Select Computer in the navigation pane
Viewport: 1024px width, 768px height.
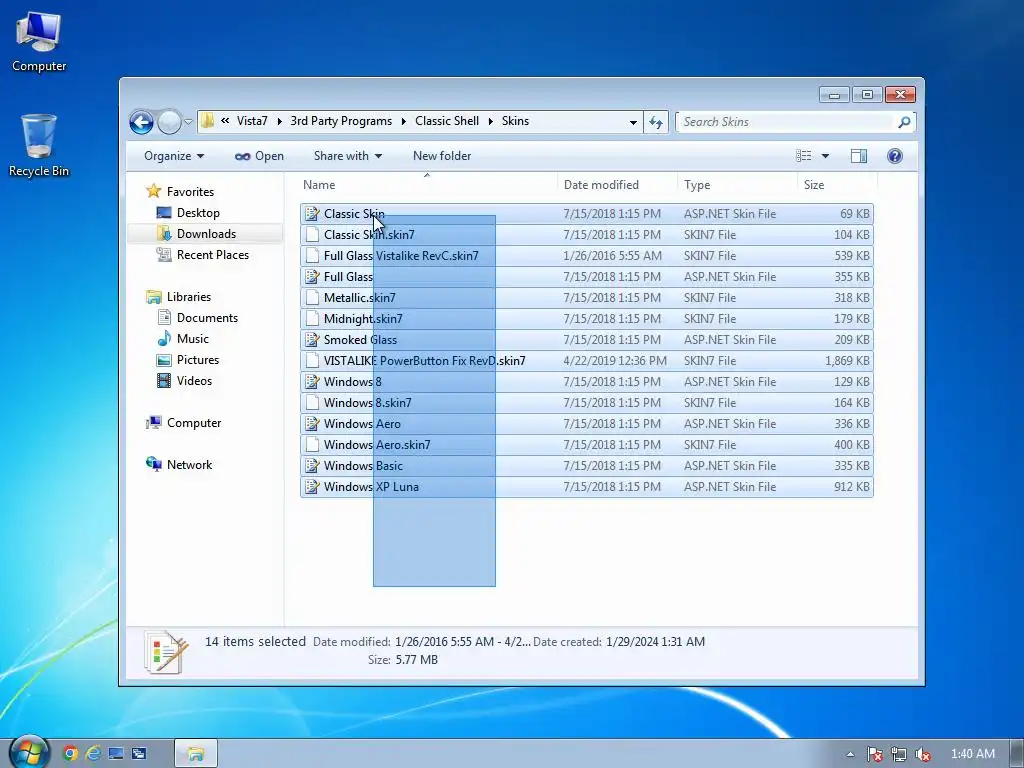point(193,423)
